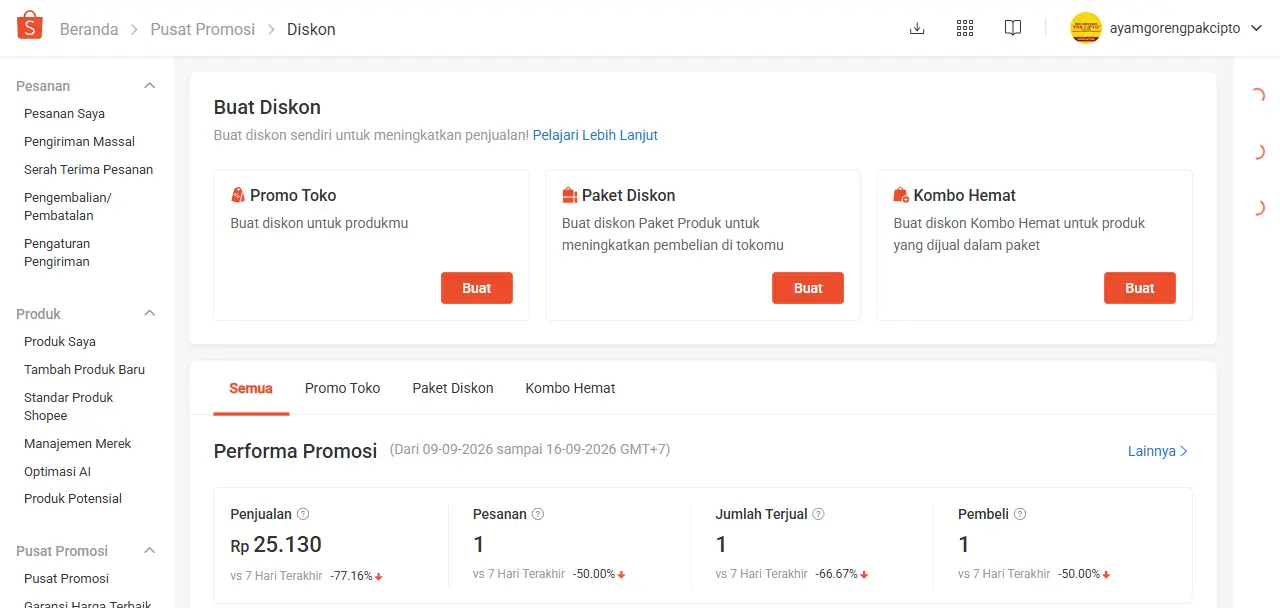The image size is (1280, 608).
Task: Switch to the Promo Toko tab
Action: [343, 388]
